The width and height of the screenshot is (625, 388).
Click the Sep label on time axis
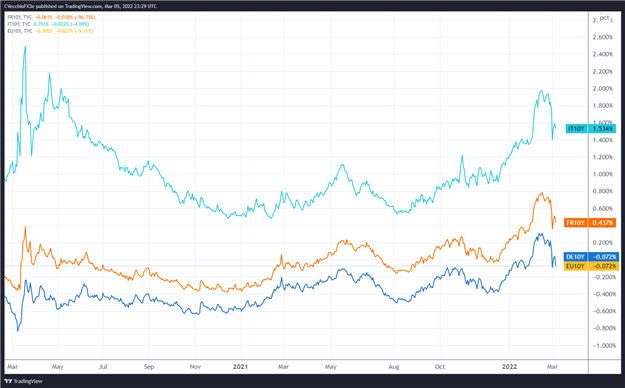click(149, 366)
